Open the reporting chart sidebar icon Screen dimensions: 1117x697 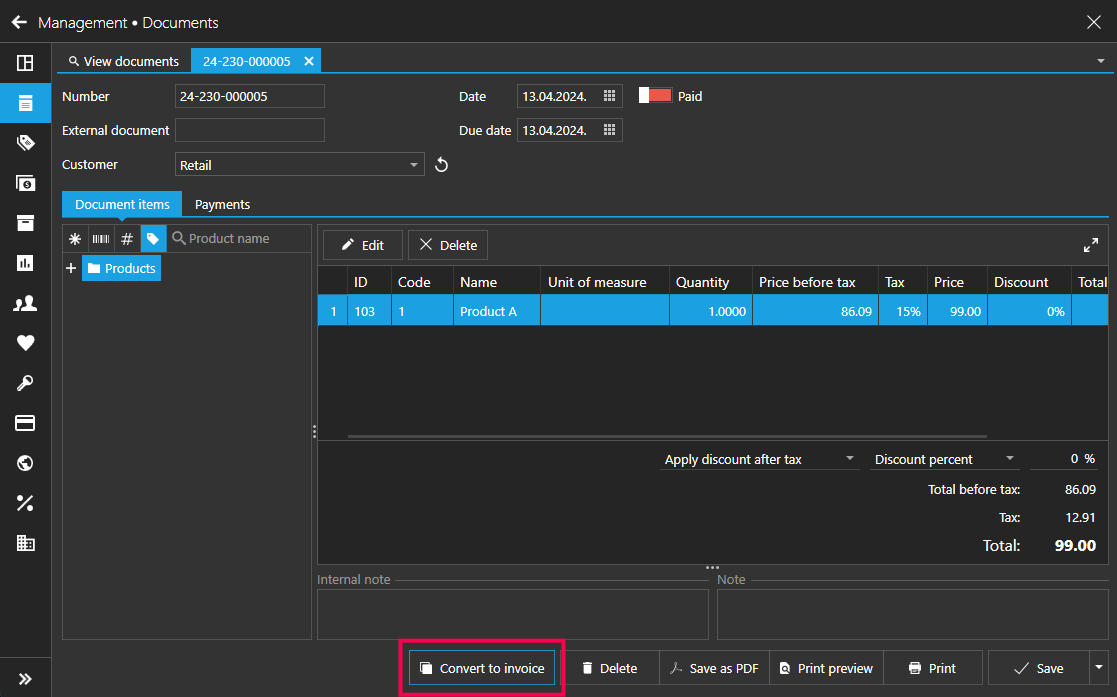[25, 263]
